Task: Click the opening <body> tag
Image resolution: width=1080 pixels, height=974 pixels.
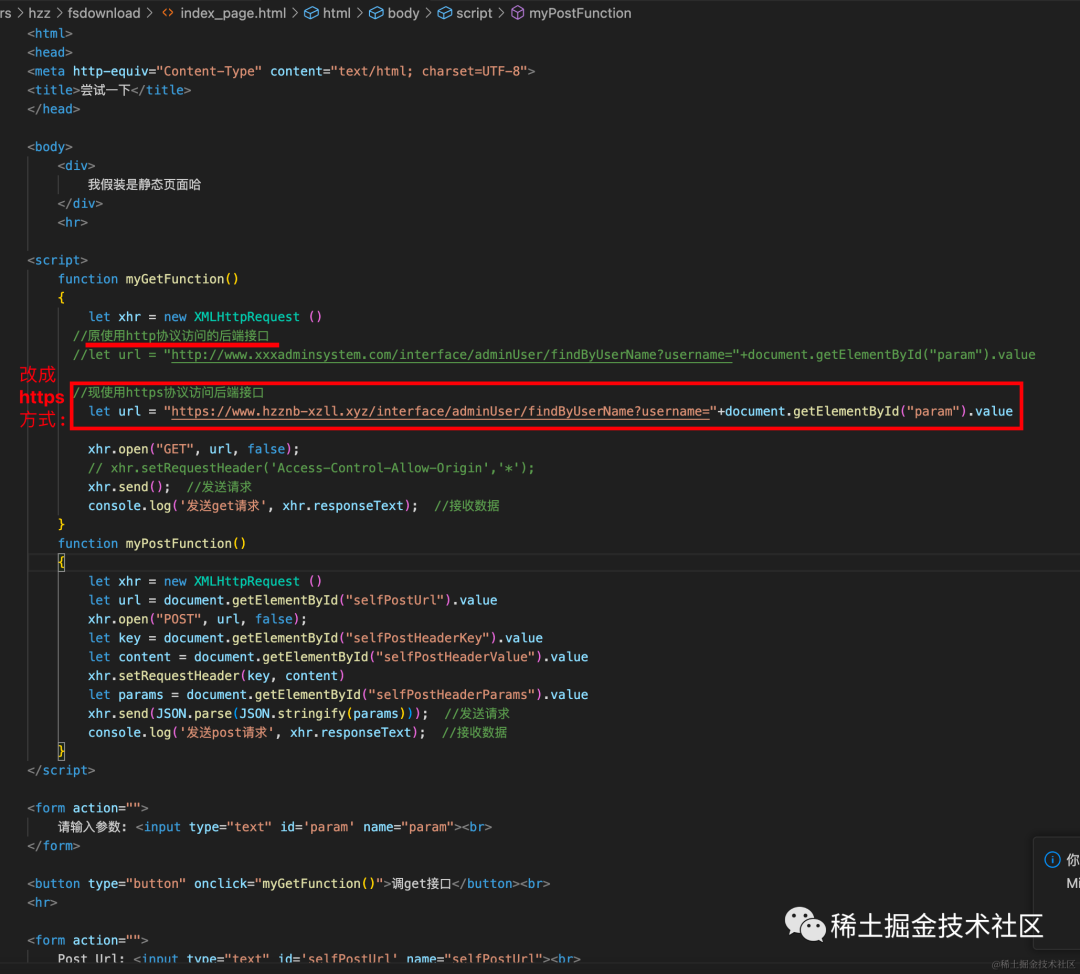Action: [50, 147]
